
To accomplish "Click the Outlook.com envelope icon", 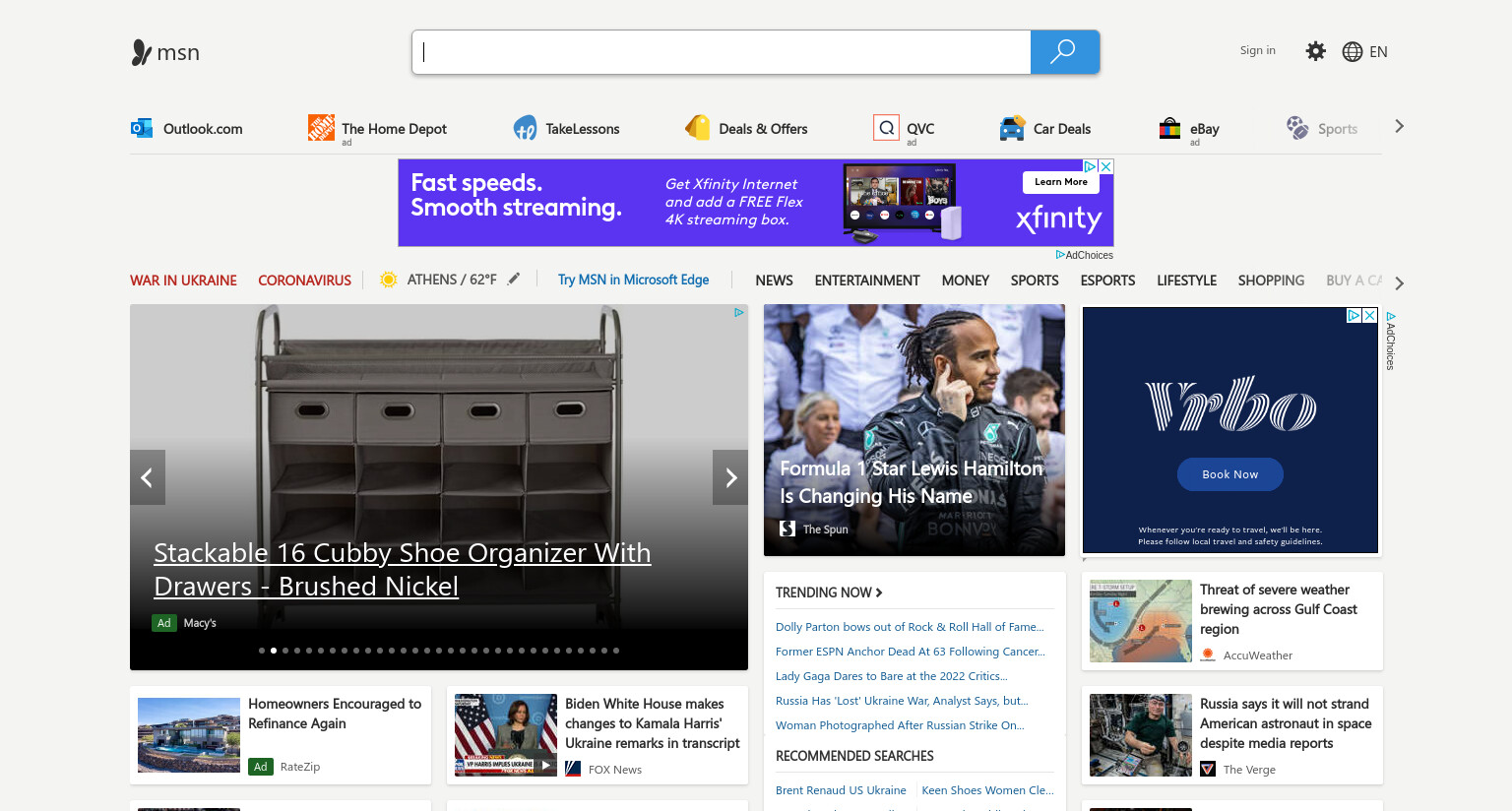I will coord(142,128).
